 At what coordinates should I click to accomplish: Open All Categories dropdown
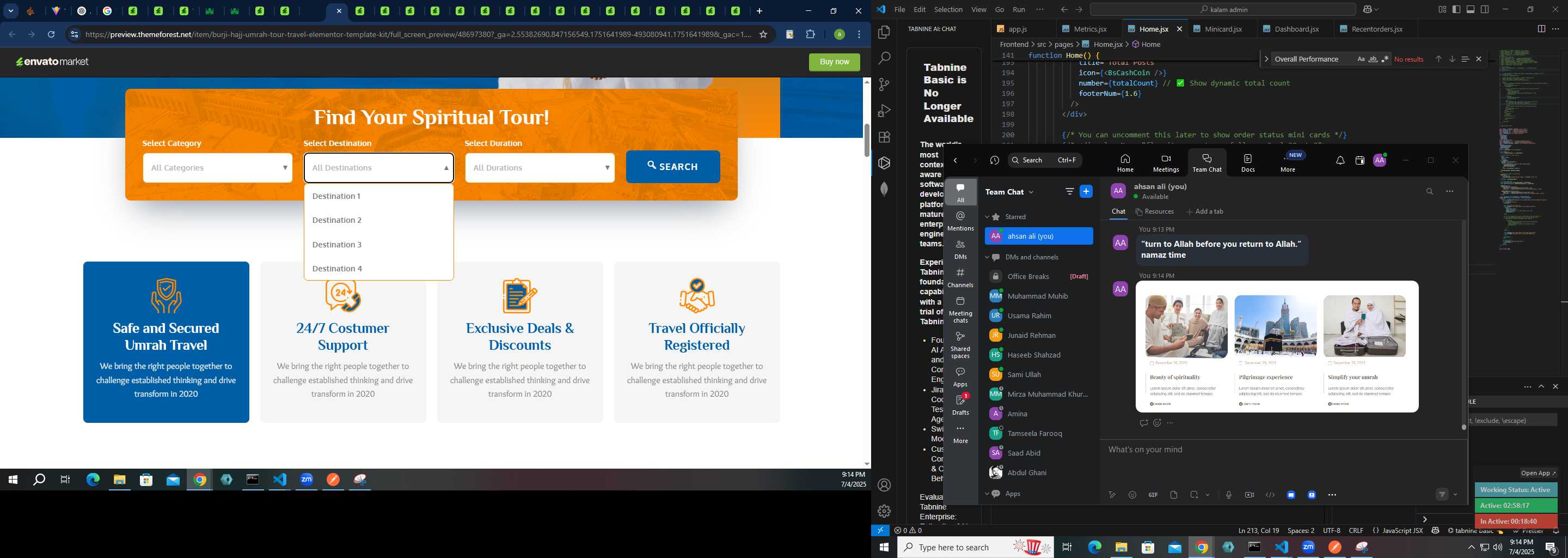(217, 167)
